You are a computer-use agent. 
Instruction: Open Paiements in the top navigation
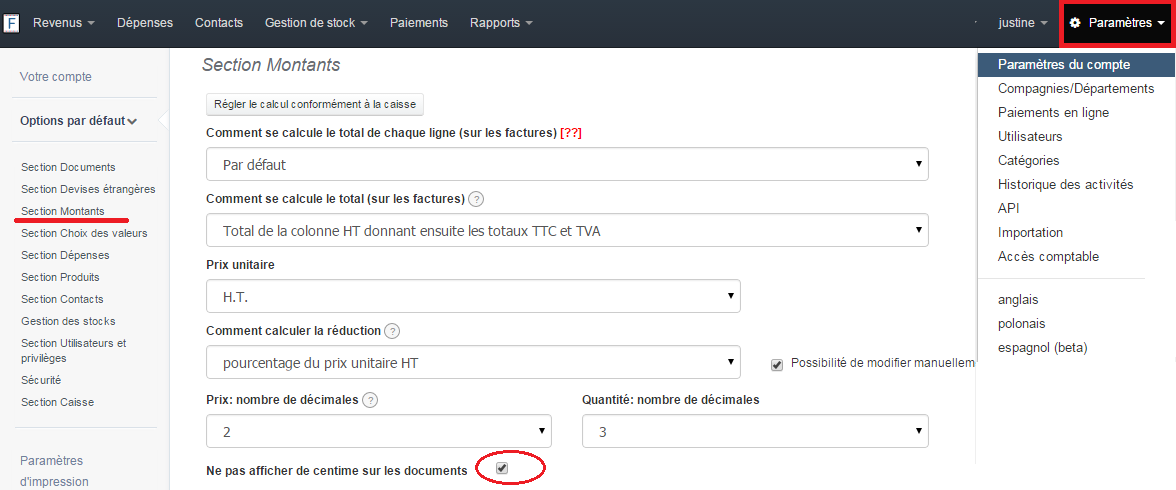(x=418, y=23)
